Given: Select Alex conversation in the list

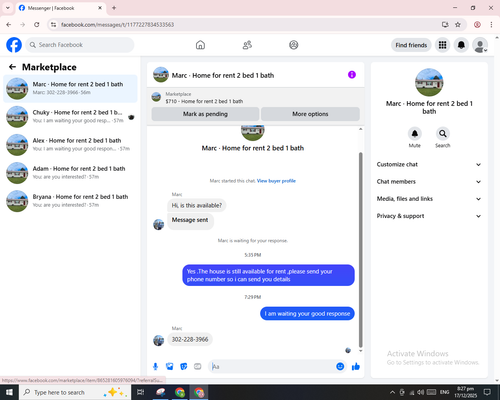Looking at the screenshot, I should (70, 145).
